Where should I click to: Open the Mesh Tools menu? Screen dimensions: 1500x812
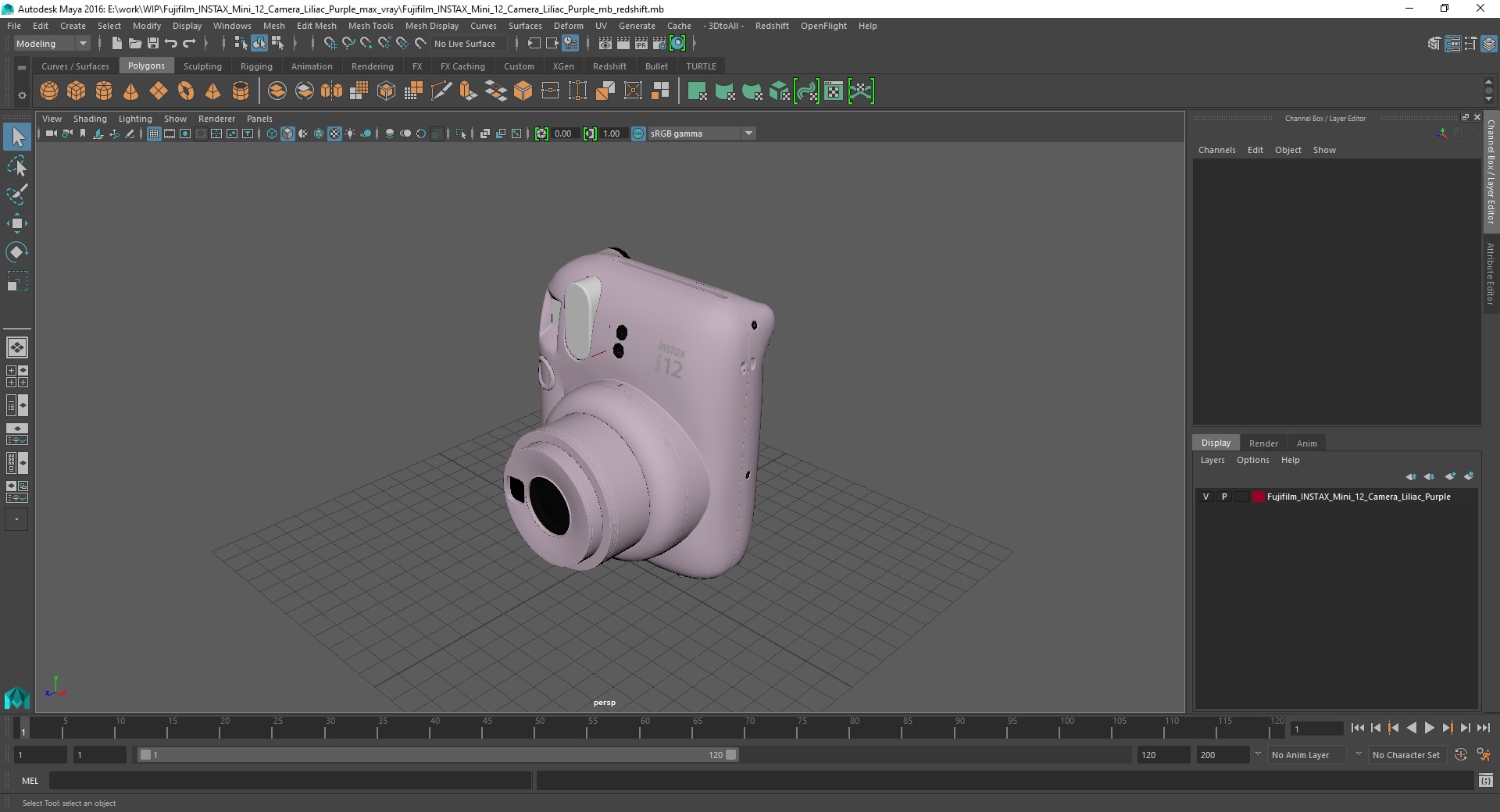coord(370,26)
